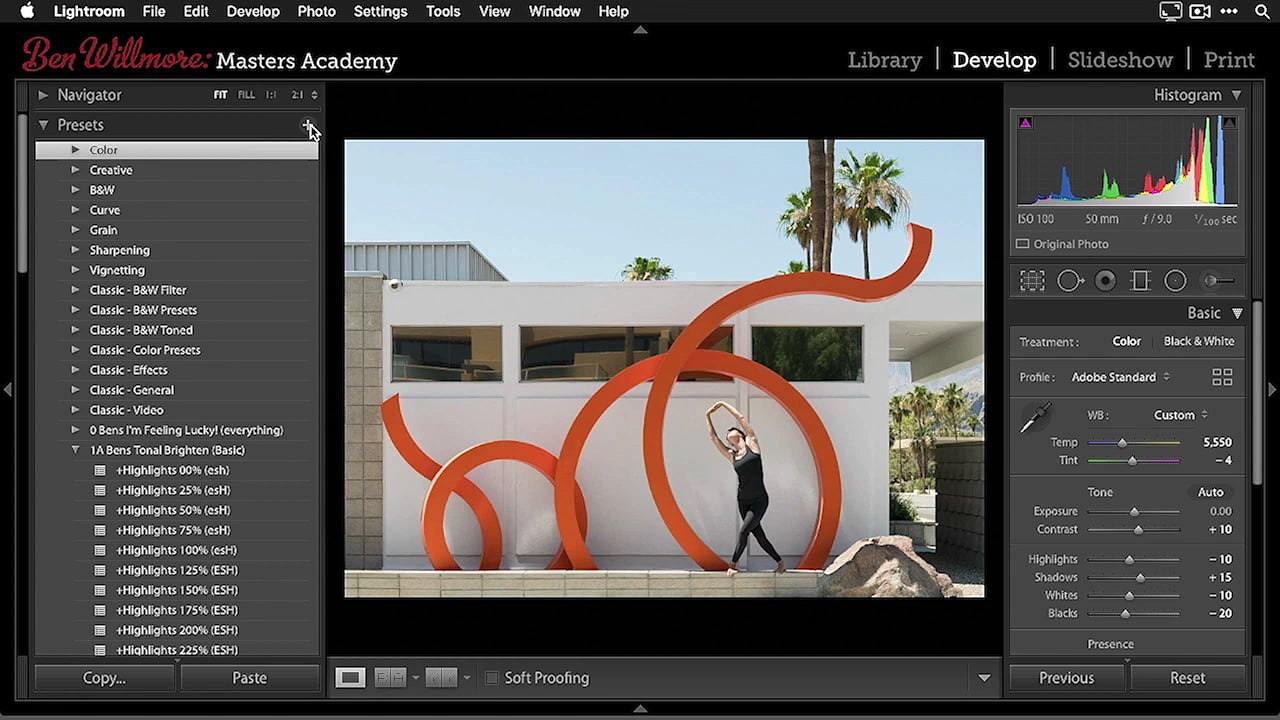This screenshot has width=1280, height=720.
Task: Expand the Color preset folder
Action: pos(75,150)
